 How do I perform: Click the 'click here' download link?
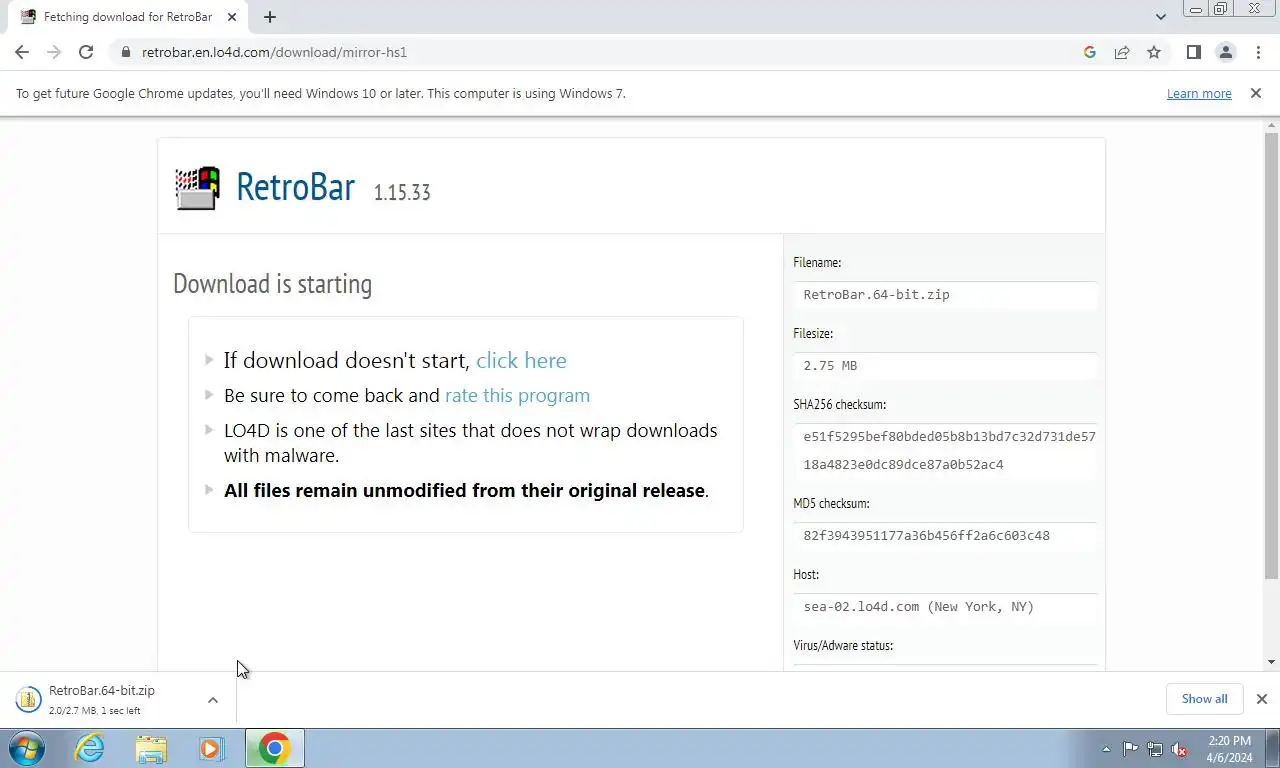(521, 360)
